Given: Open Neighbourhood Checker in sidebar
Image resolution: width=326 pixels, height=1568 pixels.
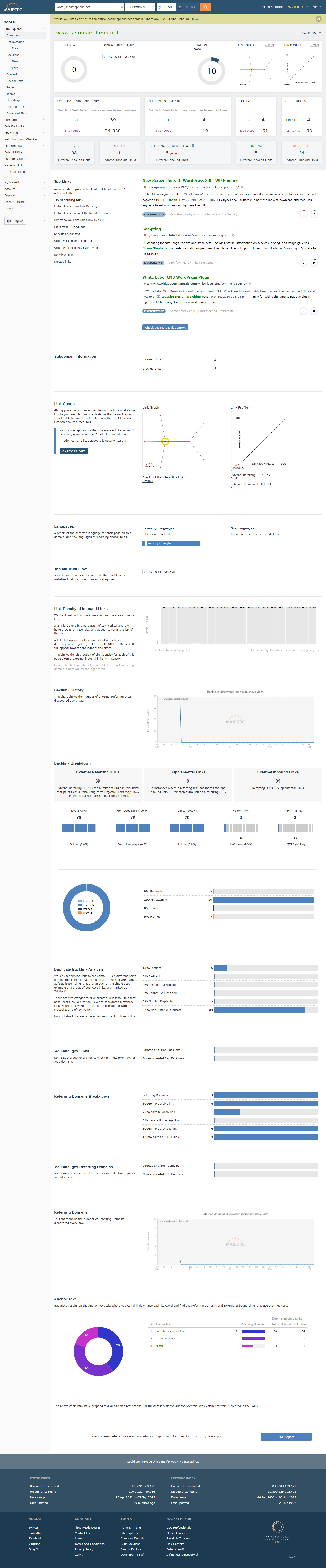Looking at the screenshot, I should click(21, 139).
